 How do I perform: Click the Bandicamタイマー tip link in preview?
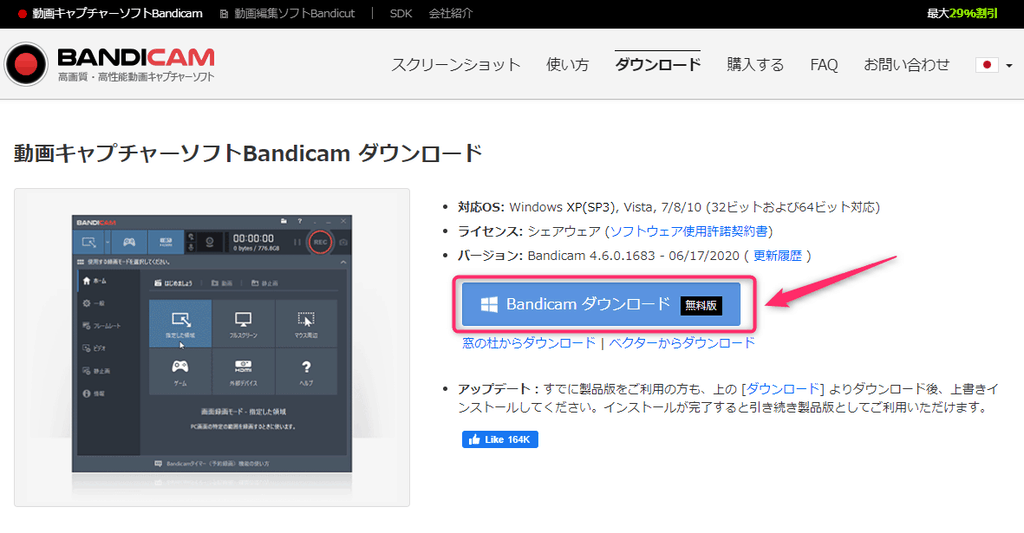[212, 464]
